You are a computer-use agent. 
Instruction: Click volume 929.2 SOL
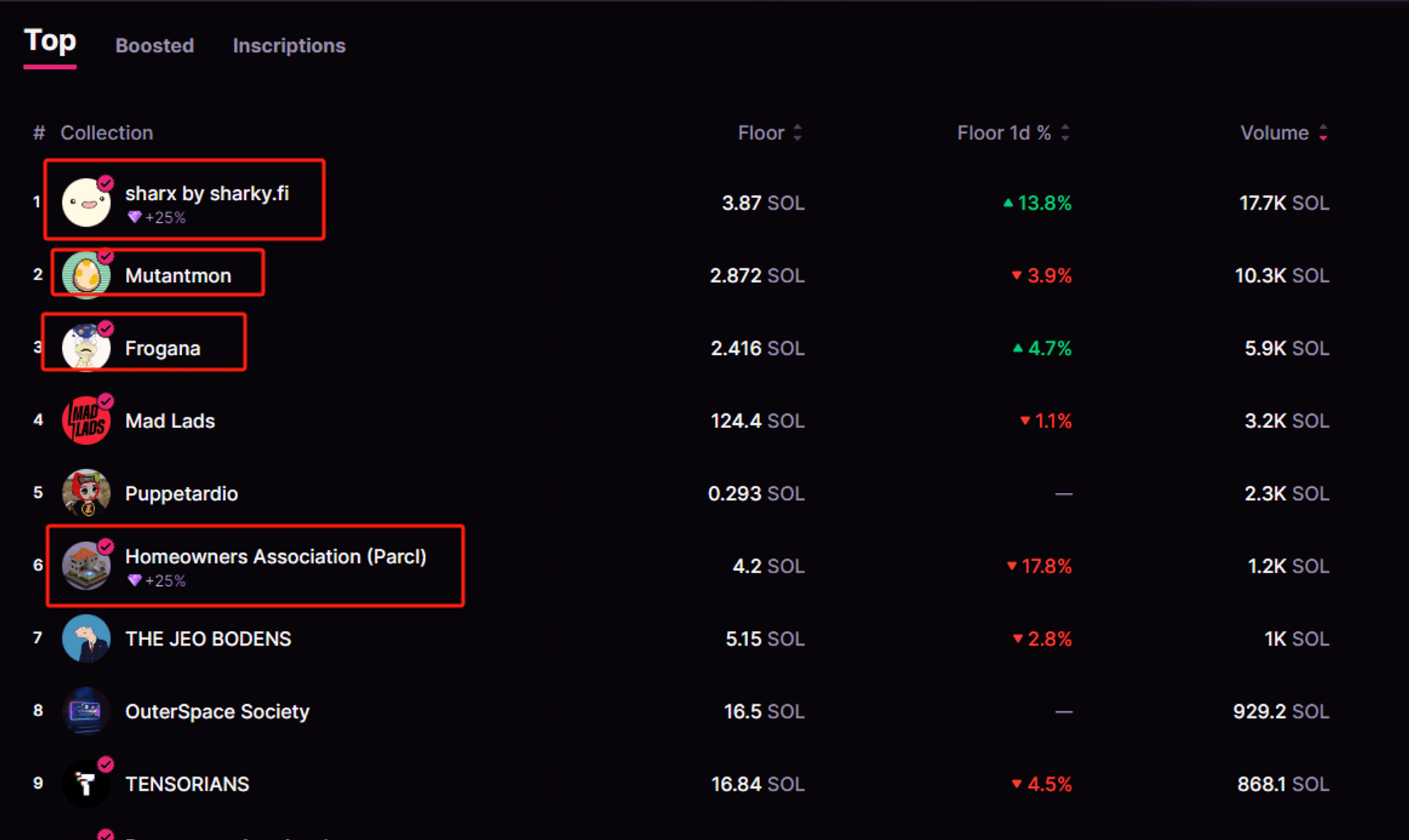[1281, 712]
